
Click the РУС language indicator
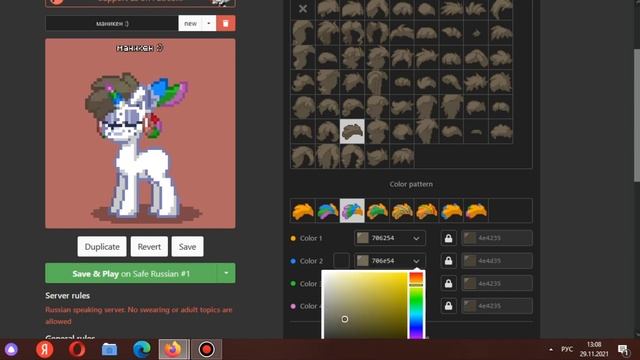pos(567,349)
